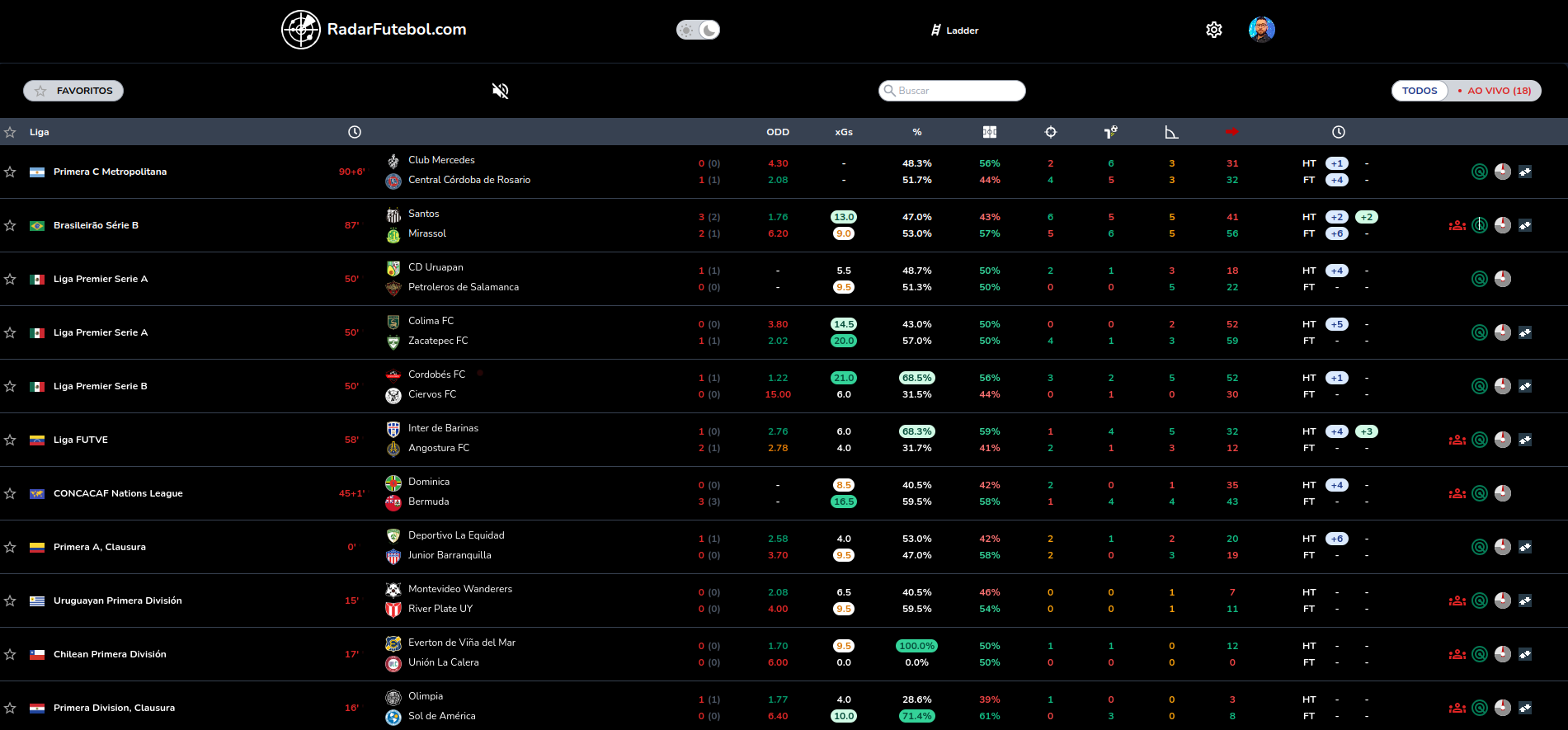Sort by the ODD column header
The width and height of the screenshot is (1568, 730).
[x=778, y=132]
